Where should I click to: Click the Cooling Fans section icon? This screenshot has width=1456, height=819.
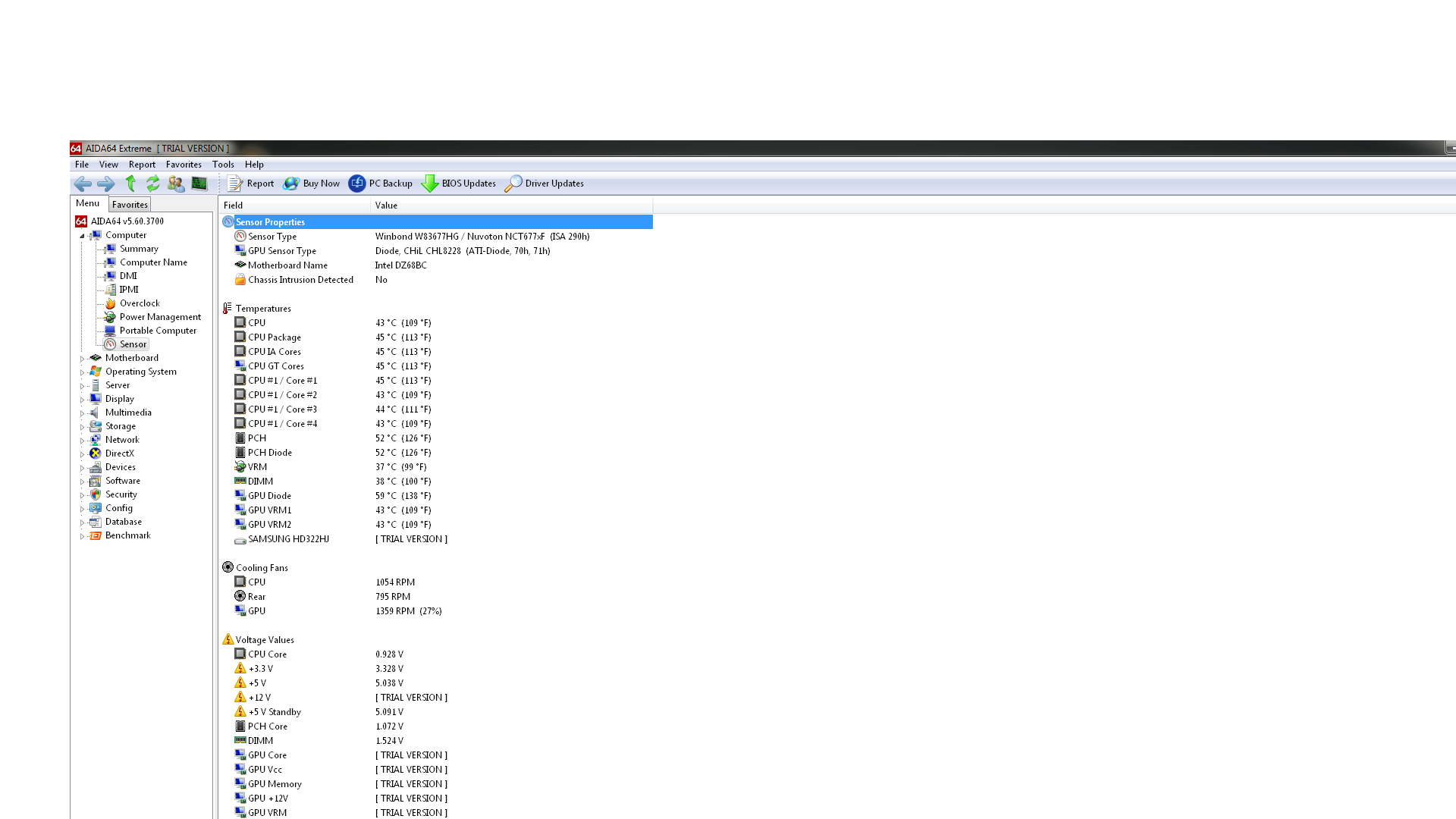228,568
